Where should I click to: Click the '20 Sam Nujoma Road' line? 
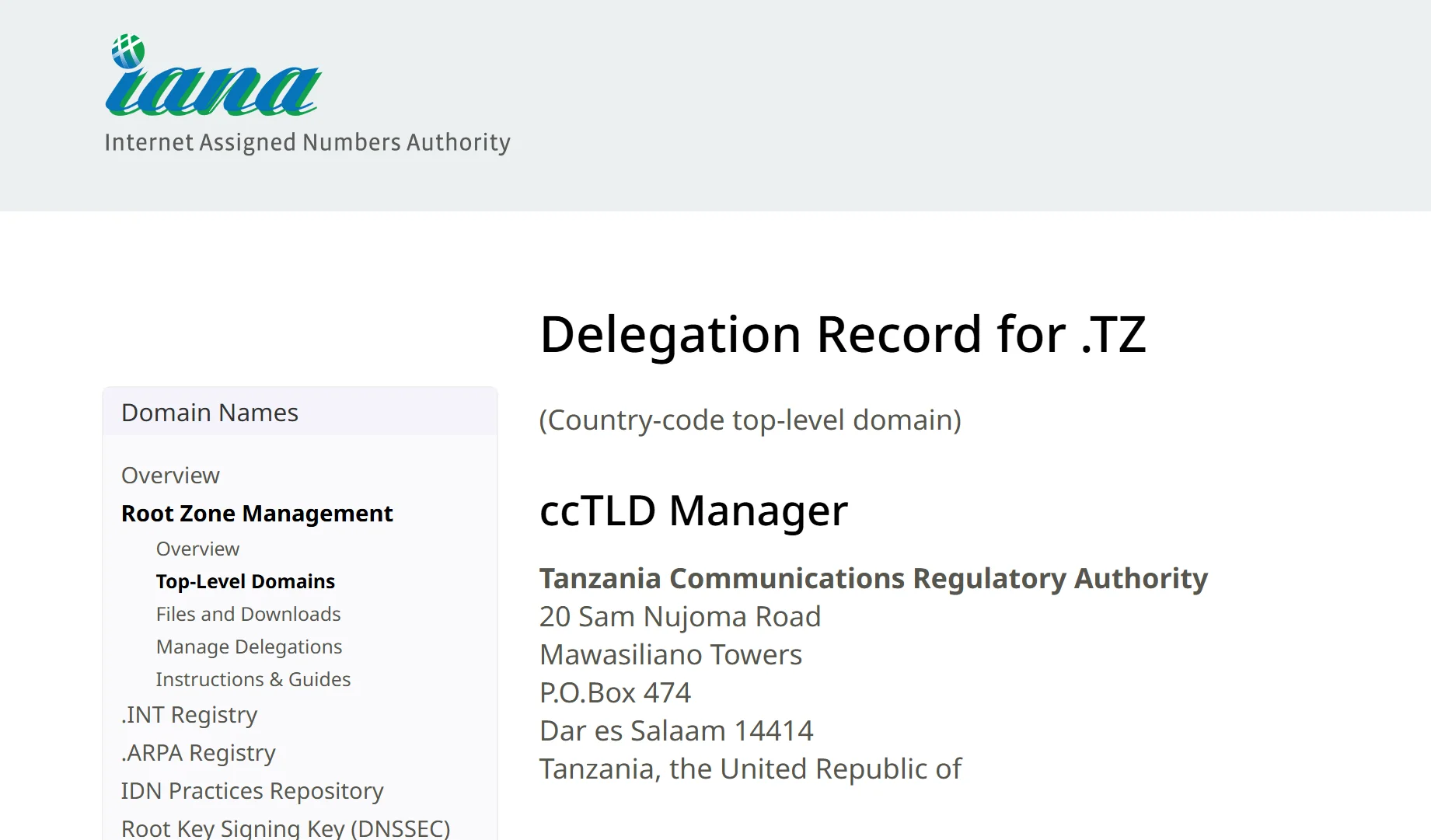tap(680, 617)
